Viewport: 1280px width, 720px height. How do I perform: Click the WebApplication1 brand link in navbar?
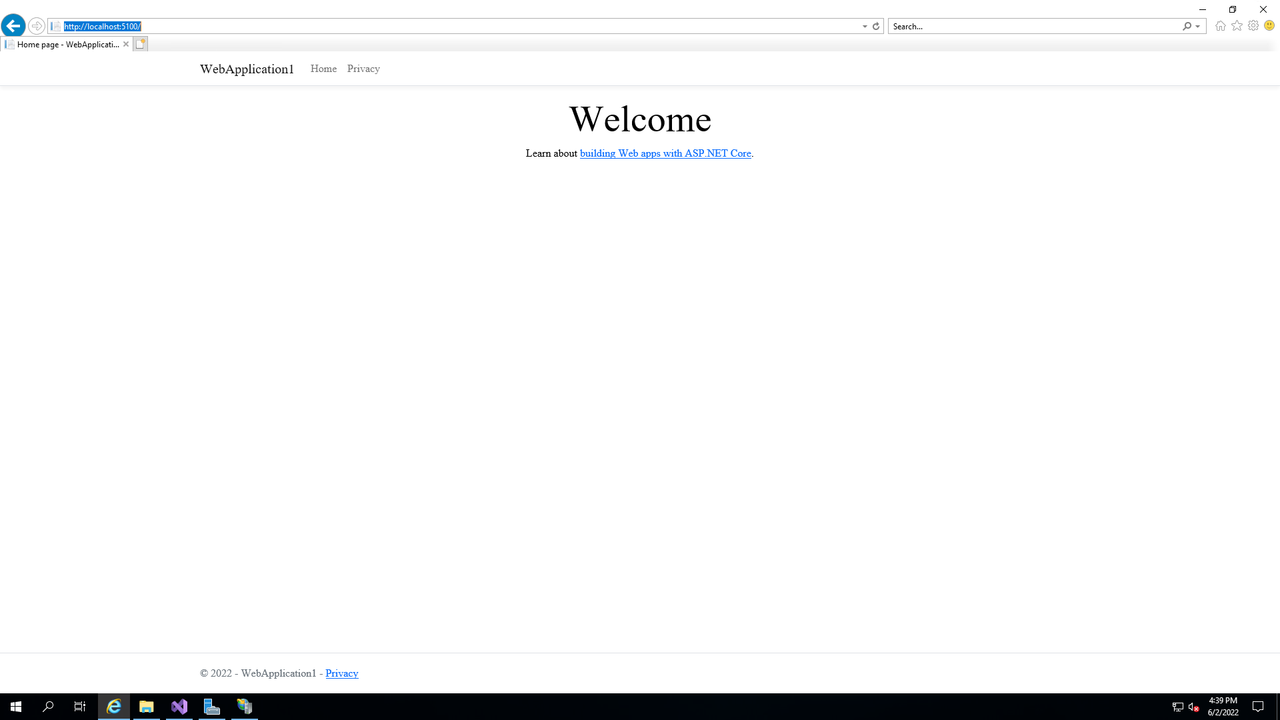point(247,69)
